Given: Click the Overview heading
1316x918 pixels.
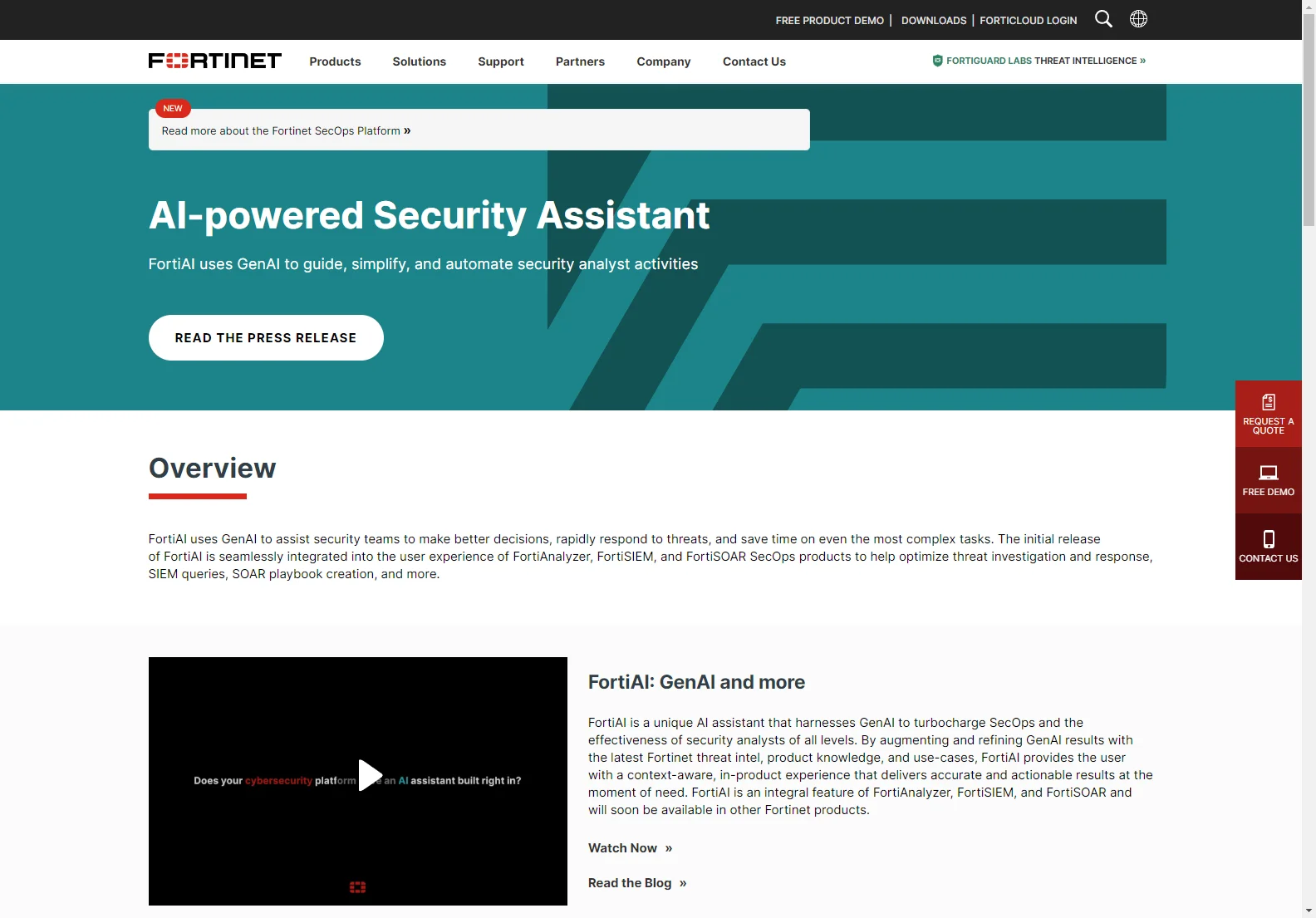Looking at the screenshot, I should 212,468.
